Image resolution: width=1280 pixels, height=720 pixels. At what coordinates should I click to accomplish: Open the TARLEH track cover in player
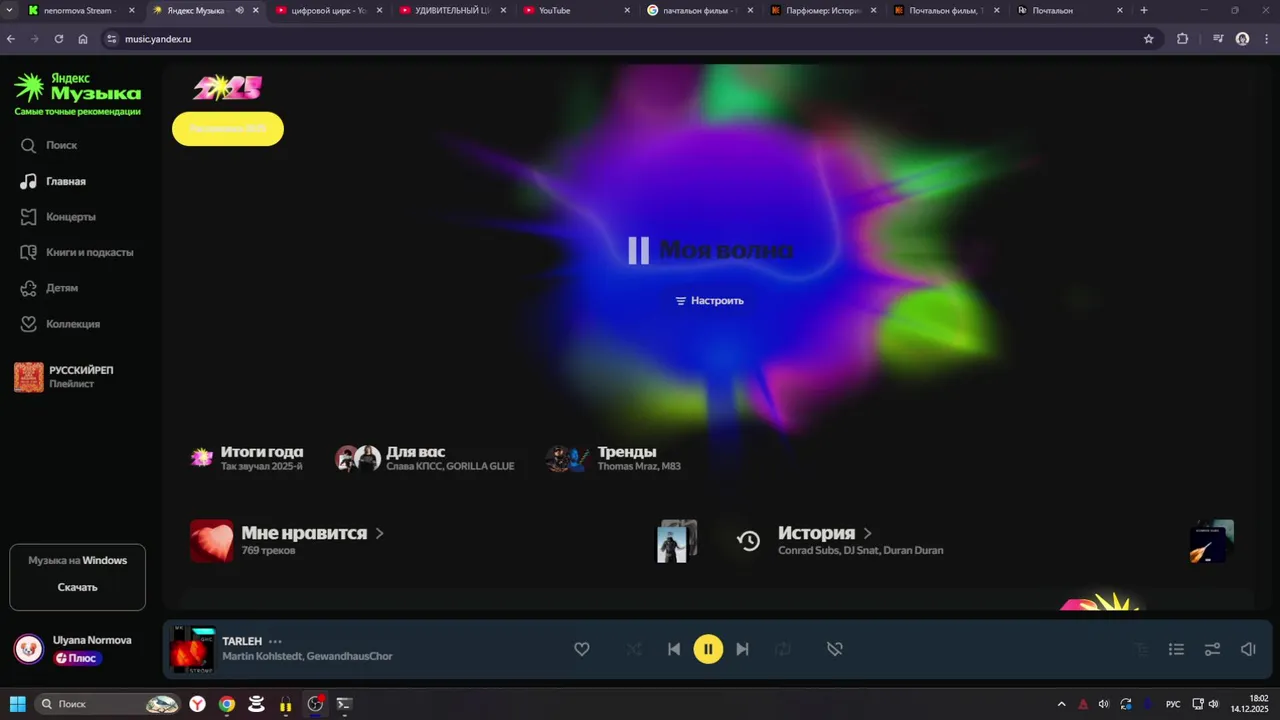193,649
